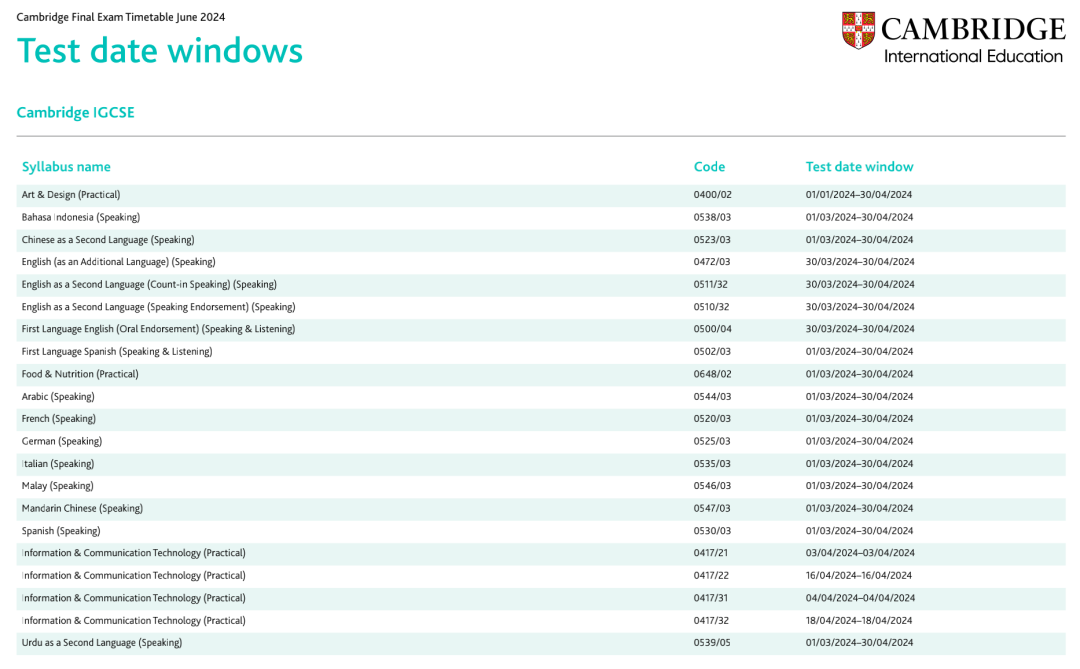Image resolution: width=1080 pixels, height=669 pixels.
Task: Click the Mandarin Chinese (Speaking) entry
Action: pyautogui.click(x=82, y=508)
